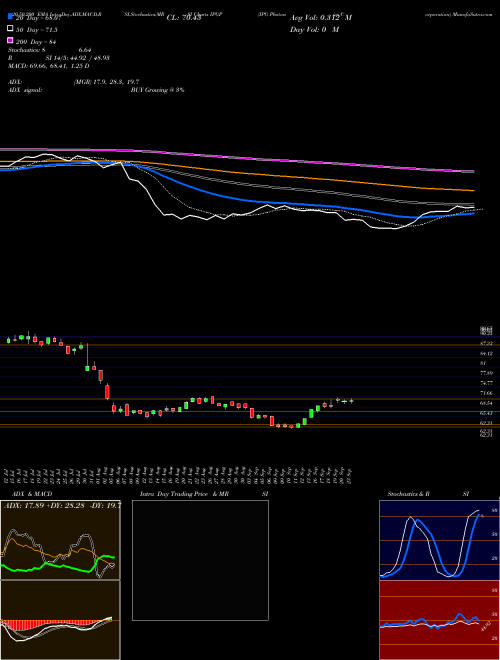Click the 'ADX: 17.89 +DY: 28.28 -DY: 19.7' title
Screen dimensions: 500x660
pos(63,505)
